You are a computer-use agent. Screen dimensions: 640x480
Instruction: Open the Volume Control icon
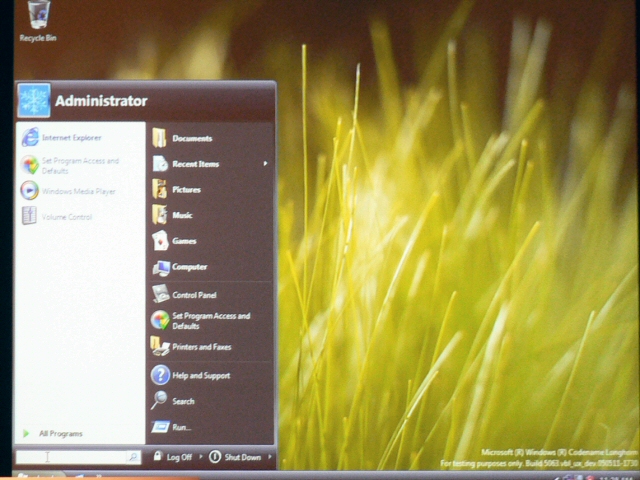coord(29,216)
